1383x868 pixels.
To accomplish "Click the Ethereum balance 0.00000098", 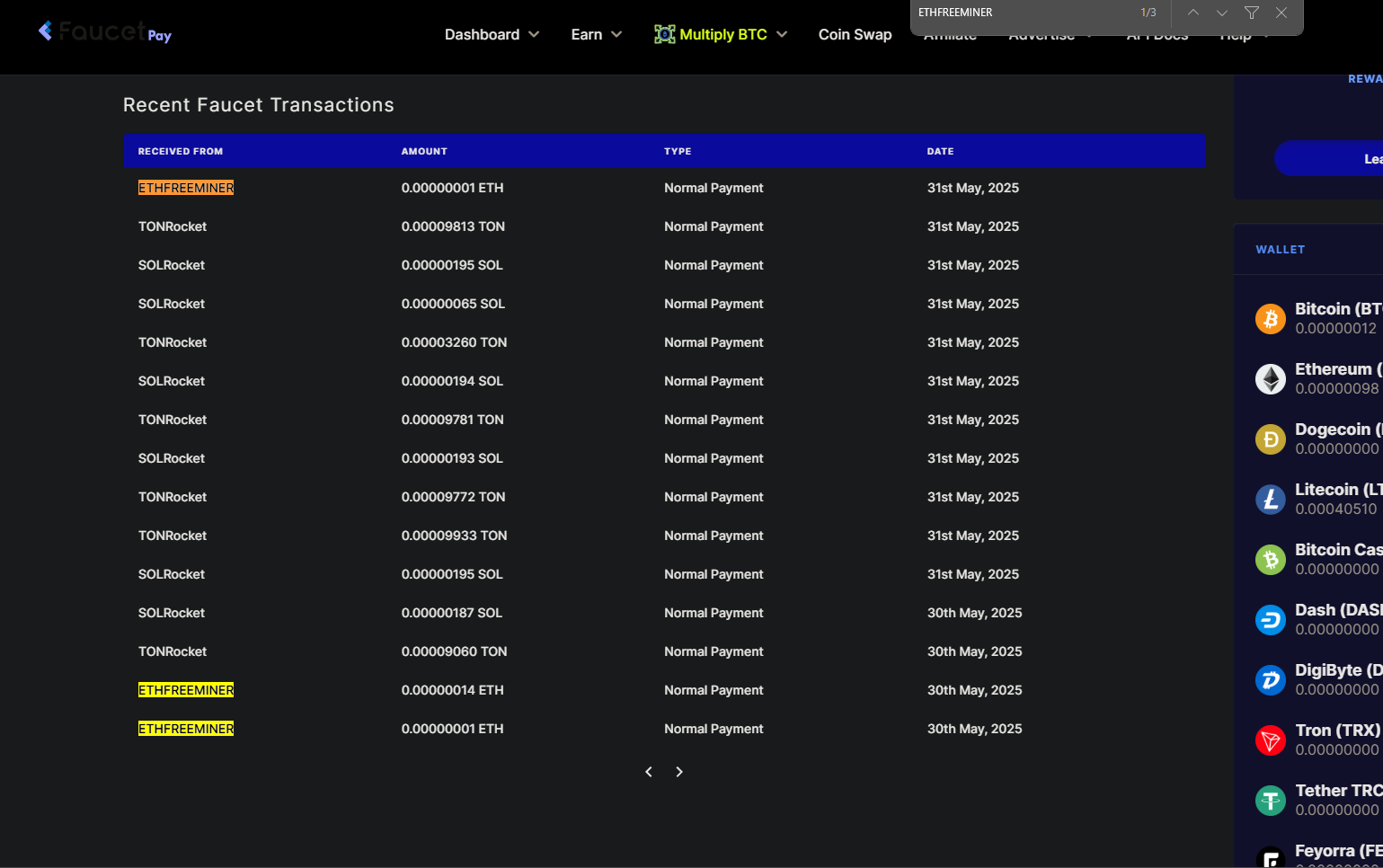I will pyautogui.click(x=1336, y=389).
